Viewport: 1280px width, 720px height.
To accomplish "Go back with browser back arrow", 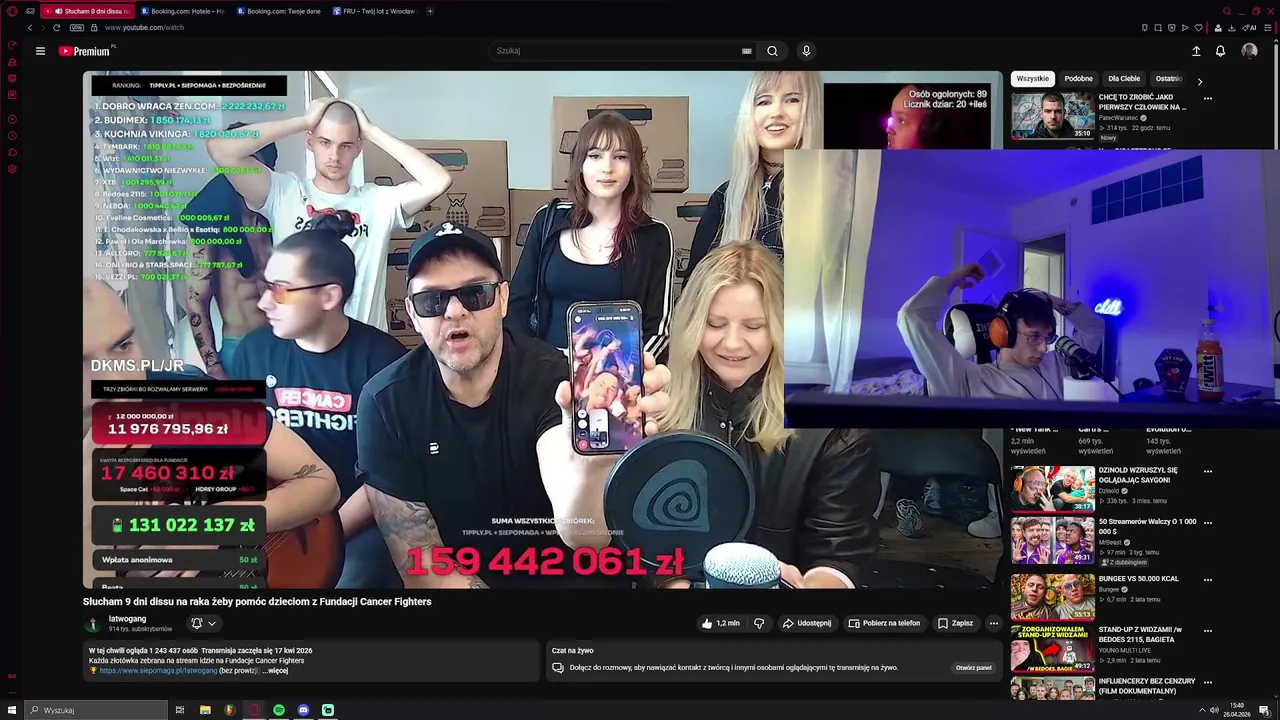I will pos(29,27).
